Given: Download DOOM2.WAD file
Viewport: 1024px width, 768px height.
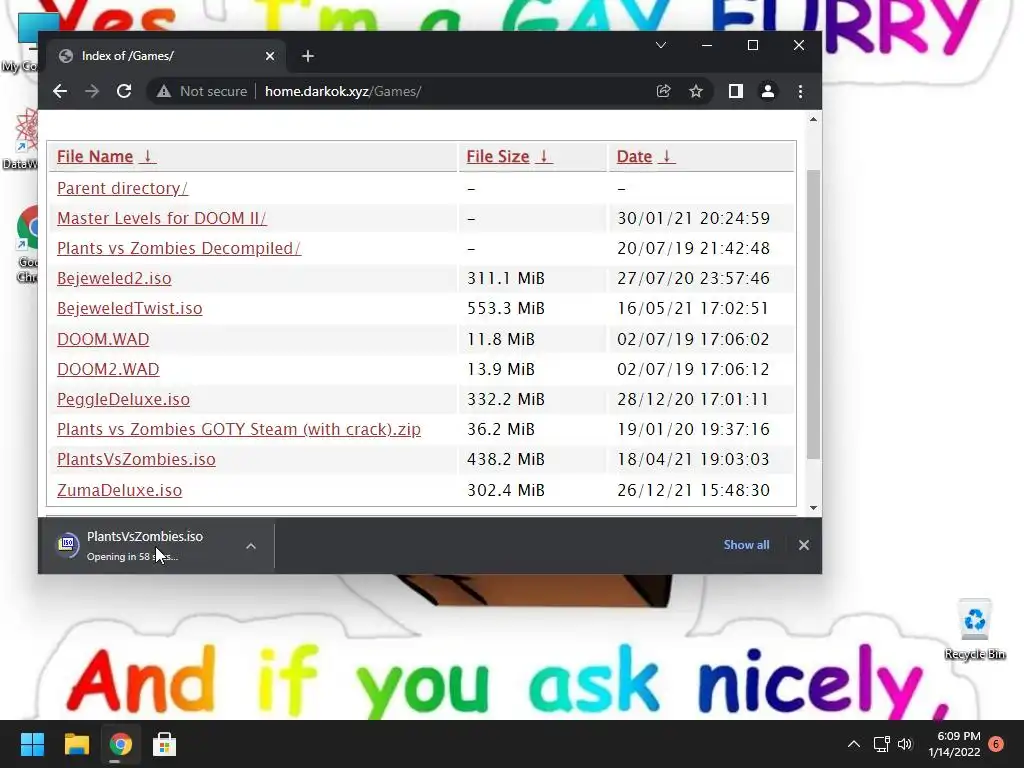Looking at the screenshot, I should click(x=108, y=369).
